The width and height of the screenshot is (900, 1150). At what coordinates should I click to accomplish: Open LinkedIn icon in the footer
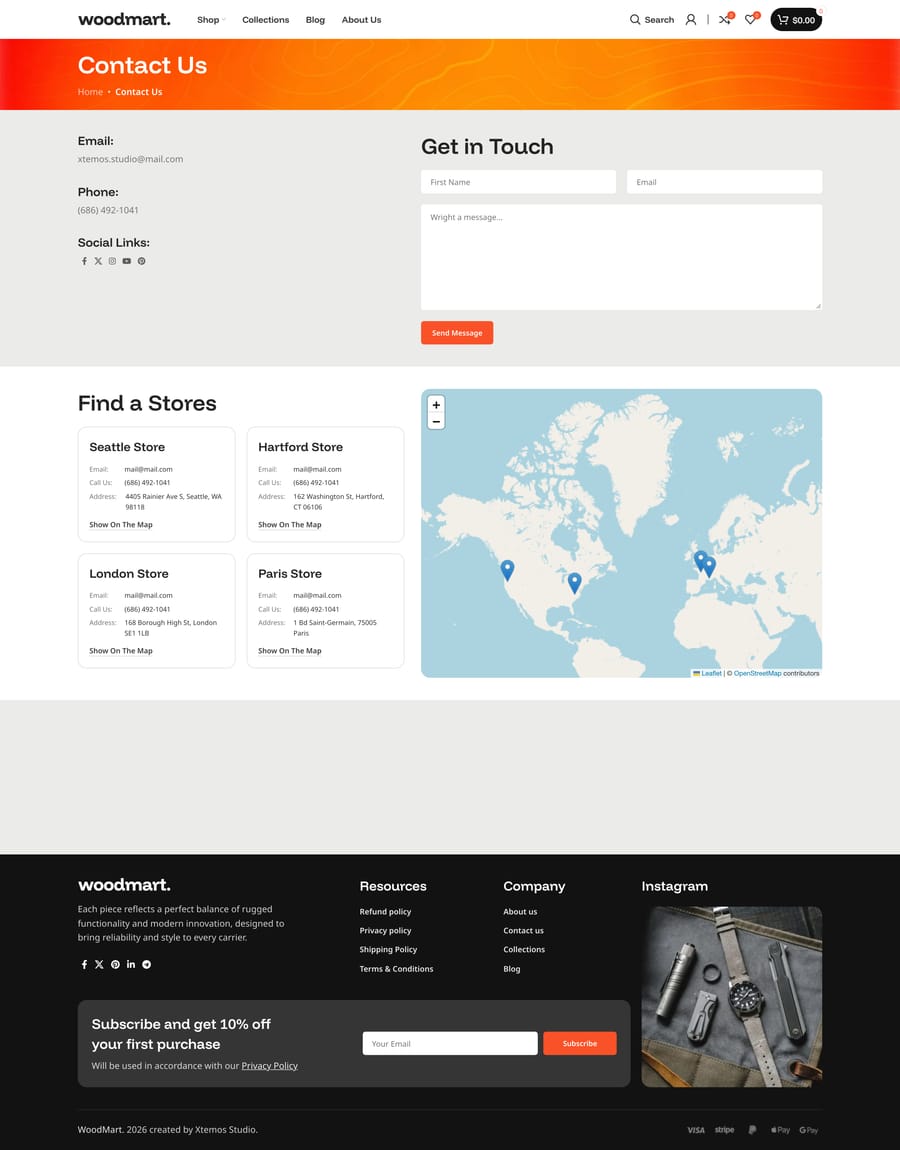tap(131, 964)
